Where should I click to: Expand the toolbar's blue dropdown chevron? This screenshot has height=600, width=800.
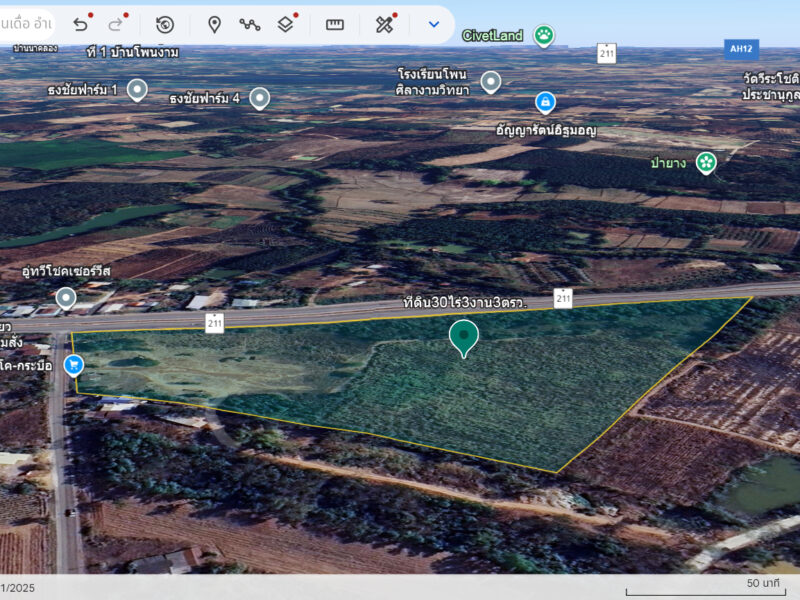click(434, 25)
